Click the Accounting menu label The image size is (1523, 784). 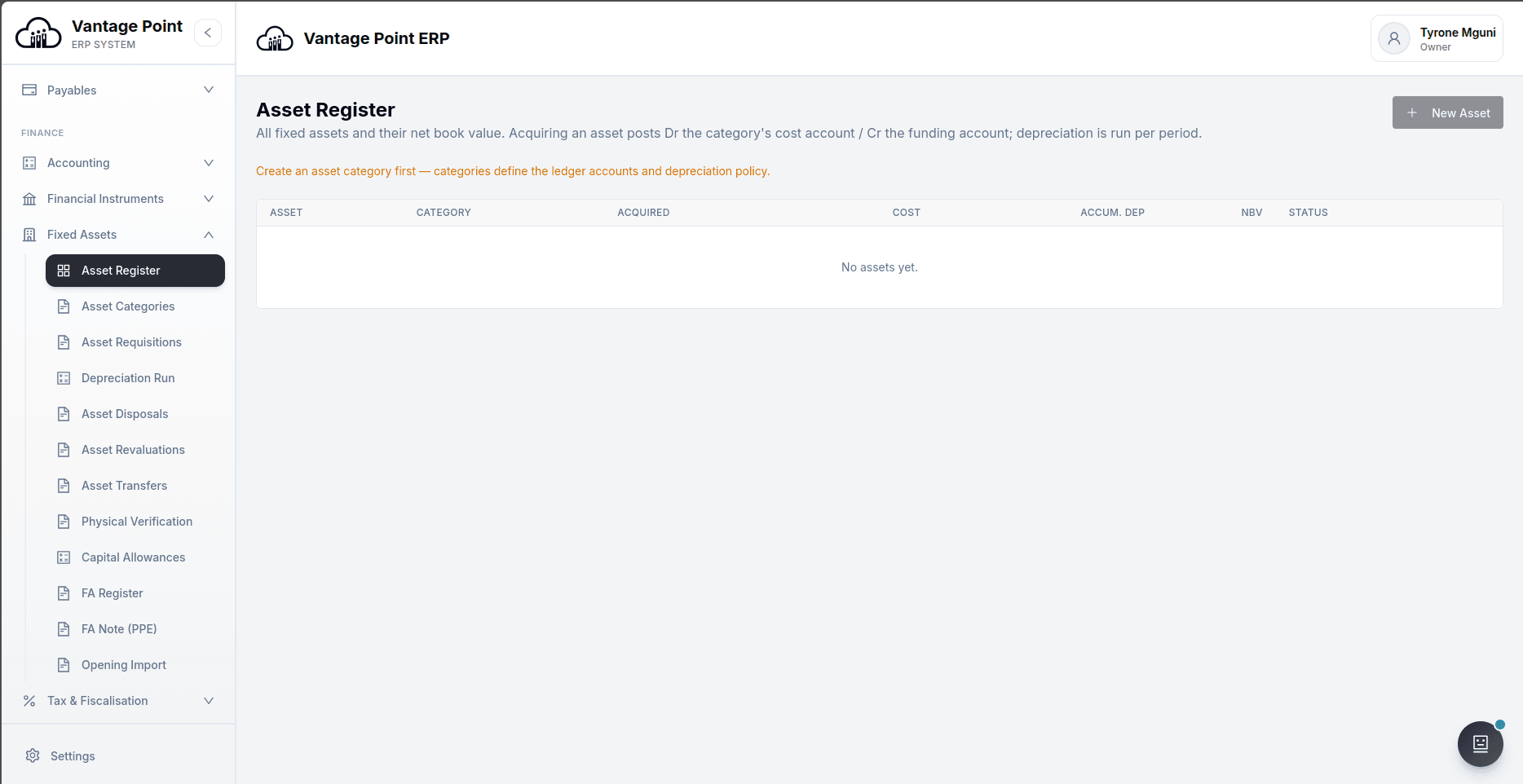78,163
